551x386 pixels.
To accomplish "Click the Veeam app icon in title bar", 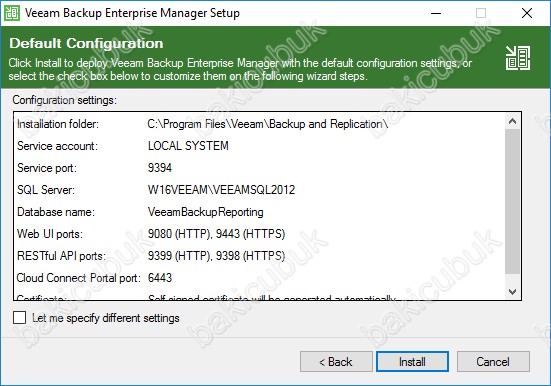I will (x=11, y=13).
